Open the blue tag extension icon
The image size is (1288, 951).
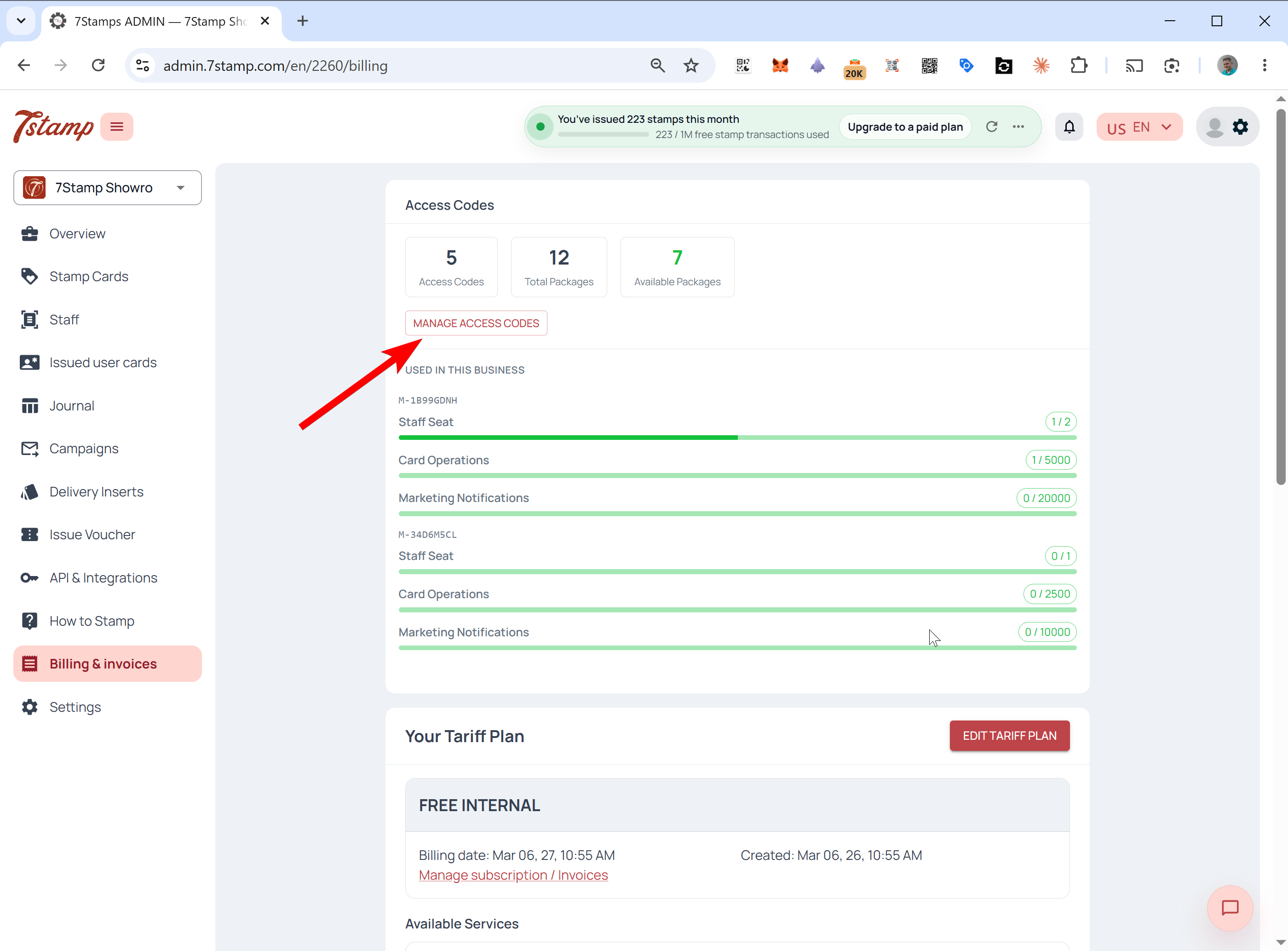click(x=966, y=66)
